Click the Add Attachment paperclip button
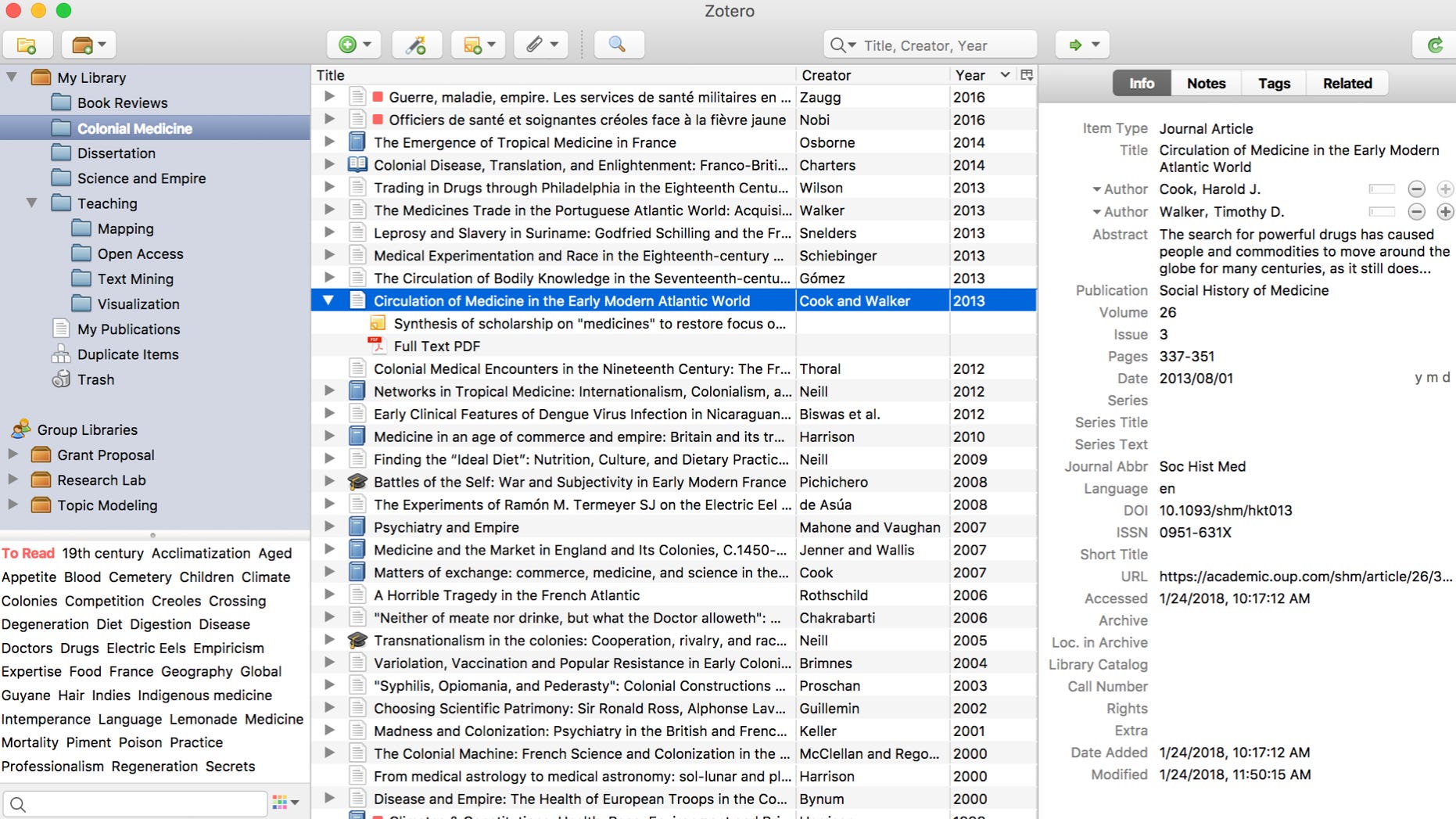The width and height of the screenshot is (1456, 819). click(540, 45)
